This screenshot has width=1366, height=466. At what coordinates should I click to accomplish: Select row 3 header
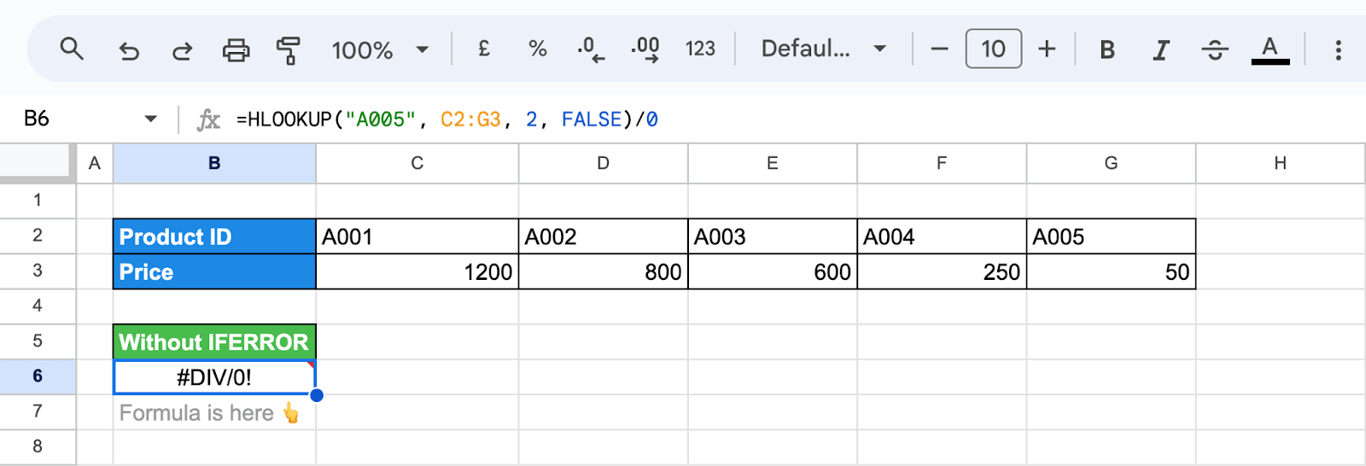click(38, 271)
